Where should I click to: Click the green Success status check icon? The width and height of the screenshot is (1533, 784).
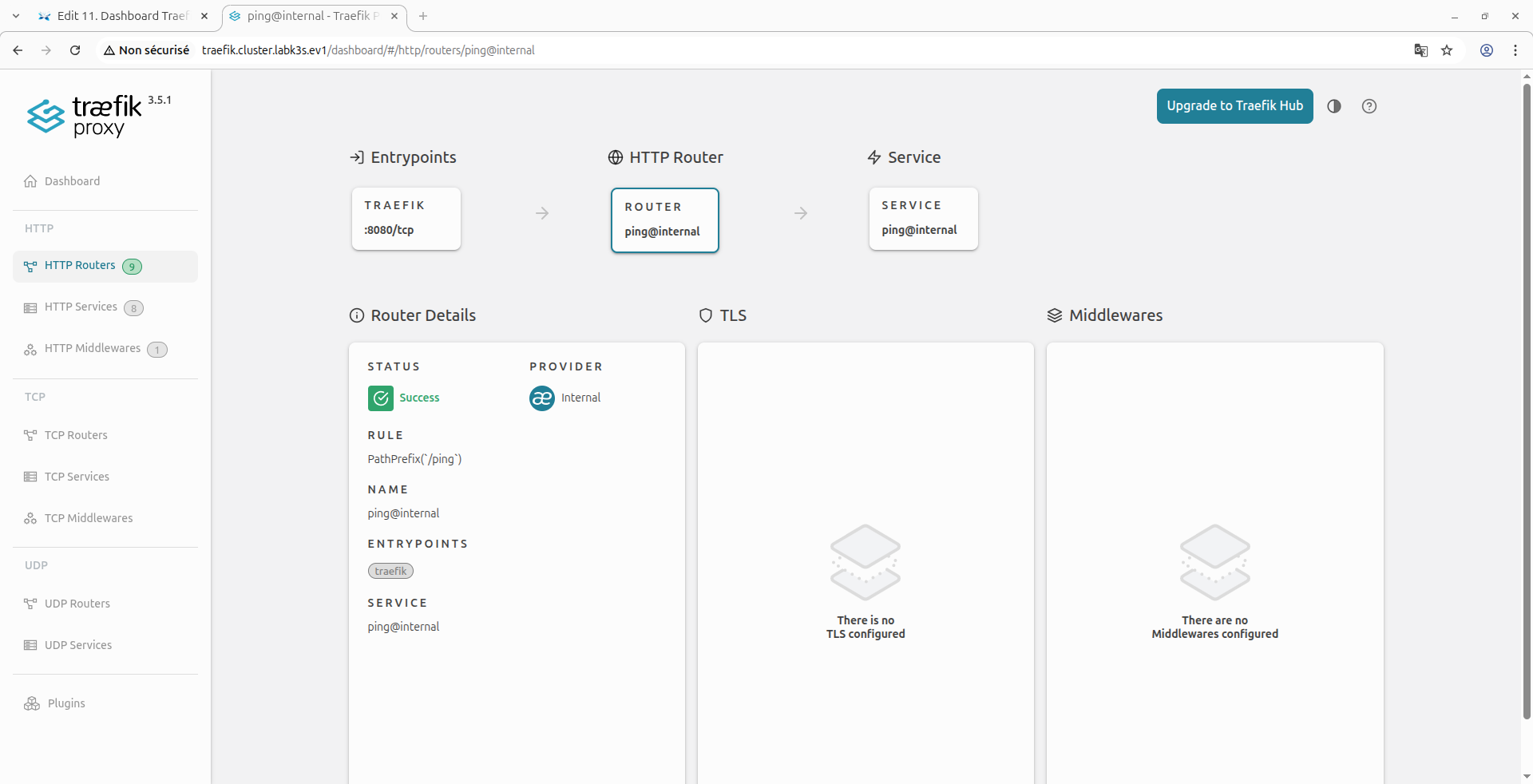[381, 398]
